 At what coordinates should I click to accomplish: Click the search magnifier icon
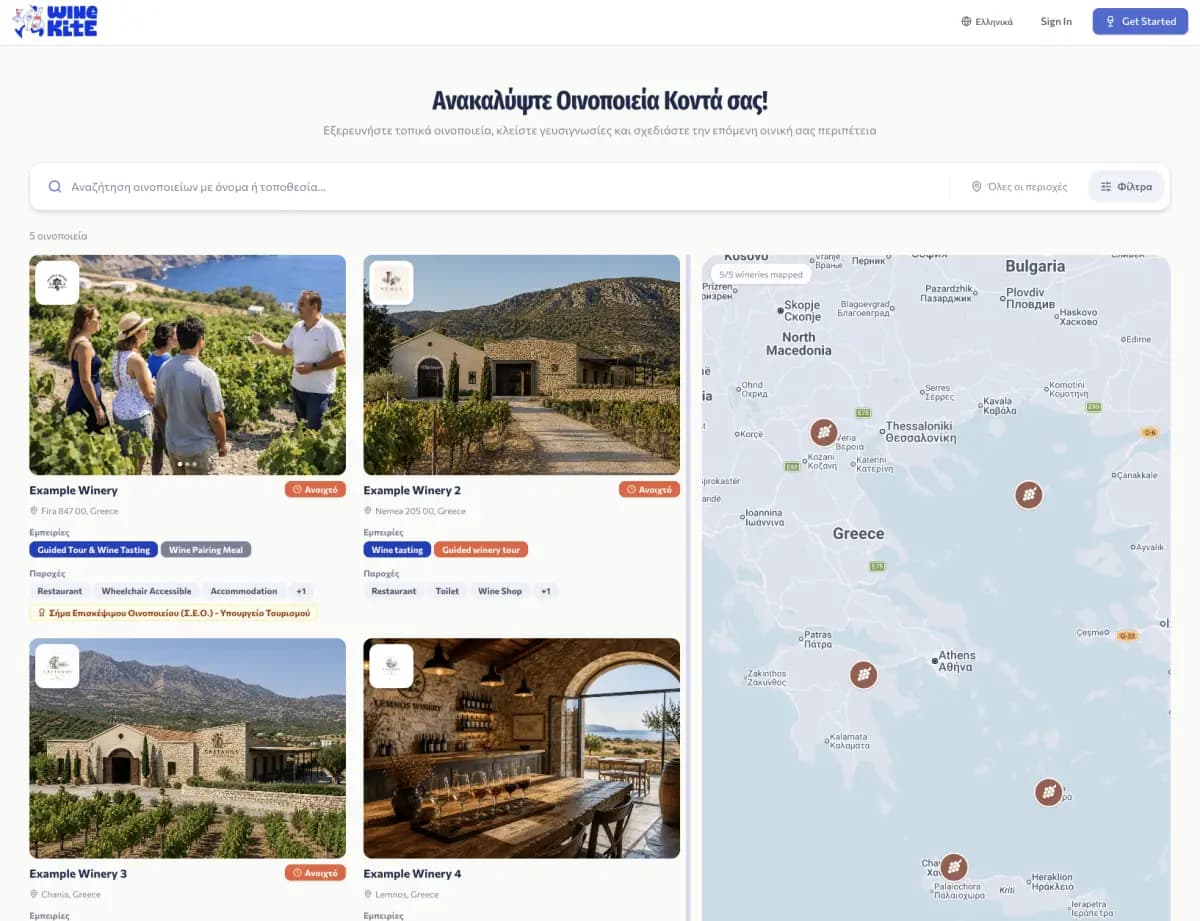pos(56,187)
